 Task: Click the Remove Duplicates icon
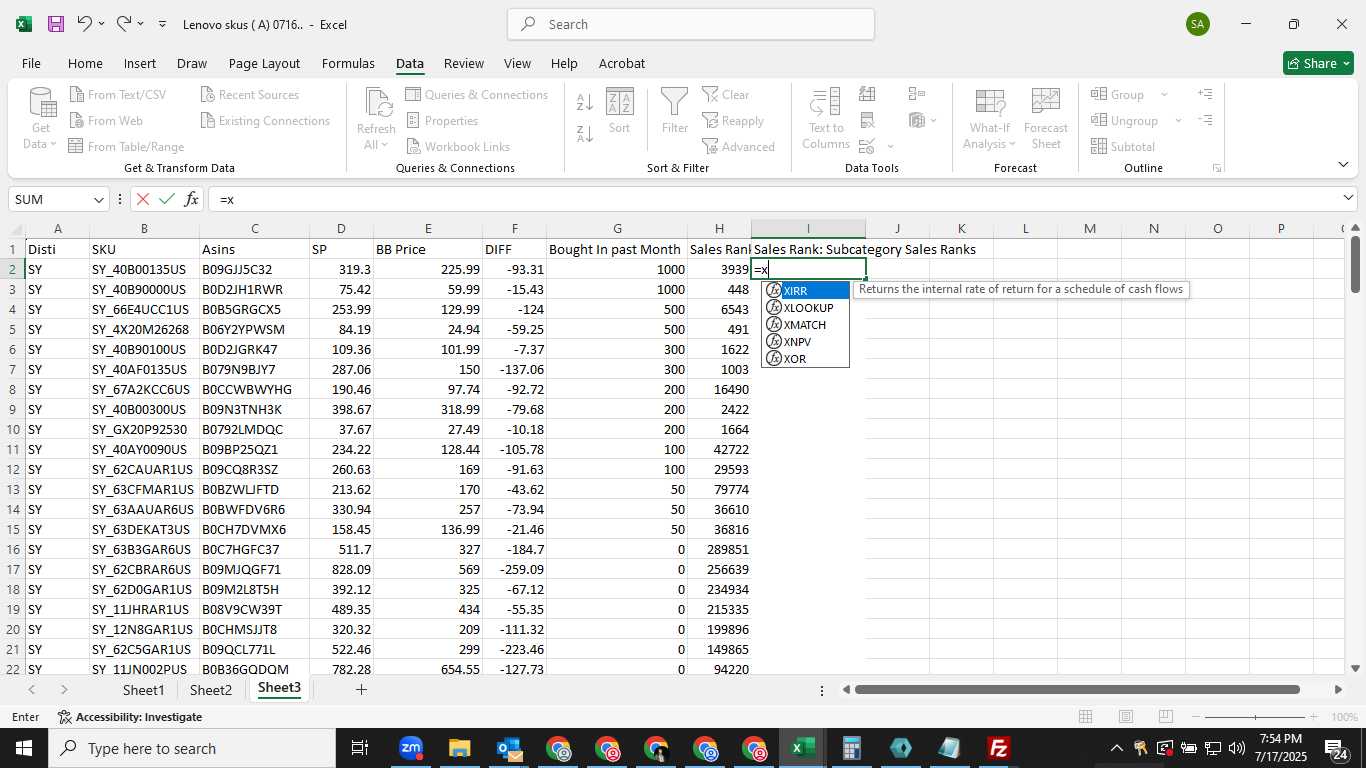pyautogui.click(x=867, y=121)
